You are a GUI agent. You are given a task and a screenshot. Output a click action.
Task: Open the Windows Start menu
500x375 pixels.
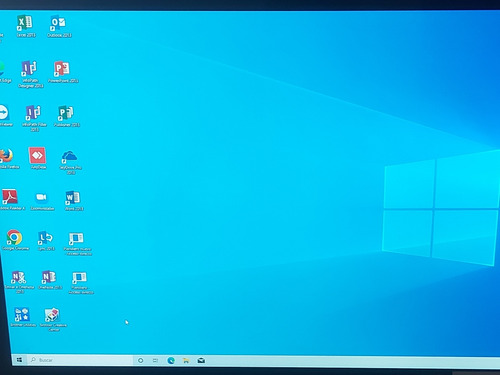pos(20,360)
